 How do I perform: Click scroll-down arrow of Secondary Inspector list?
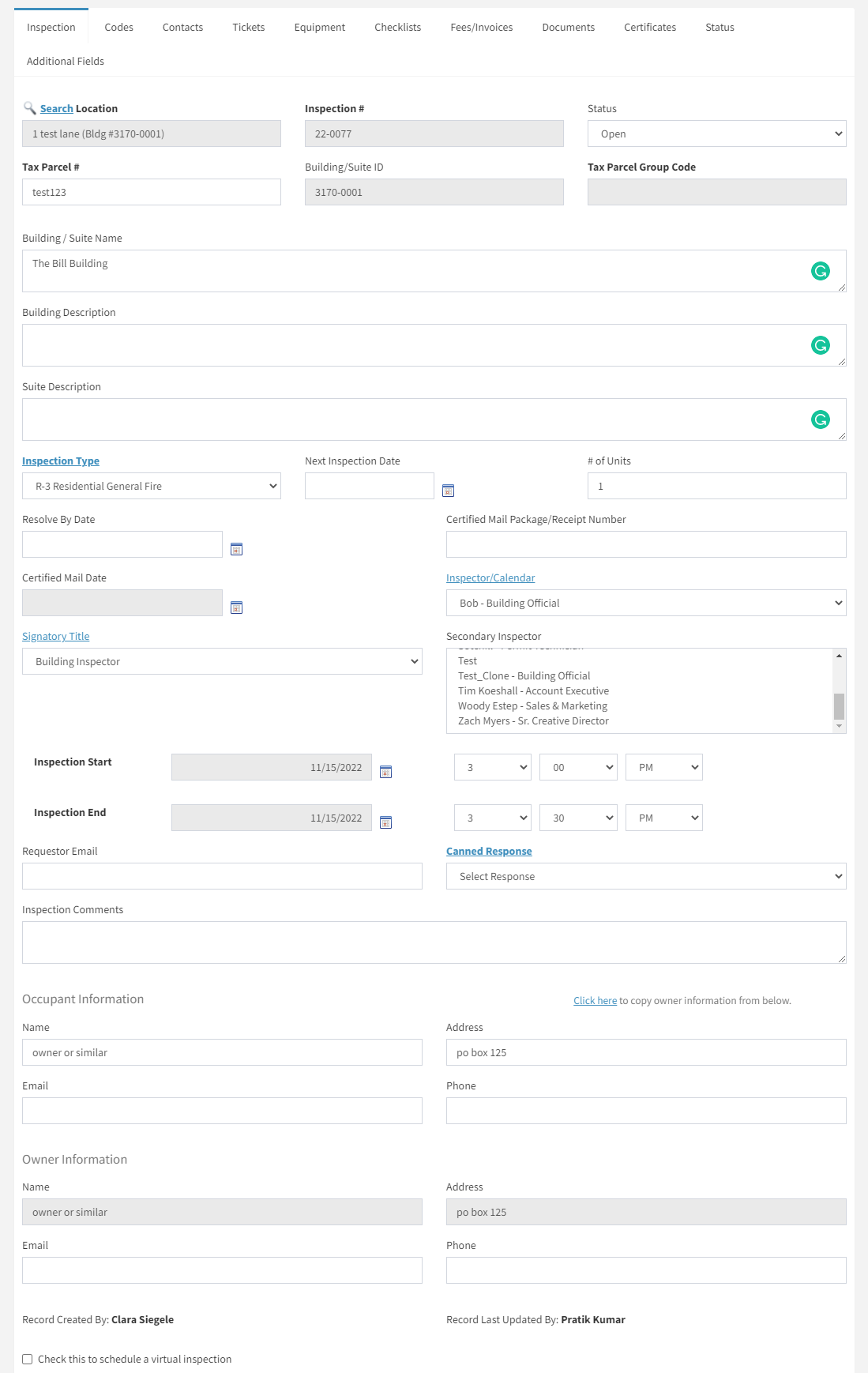(839, 727)
